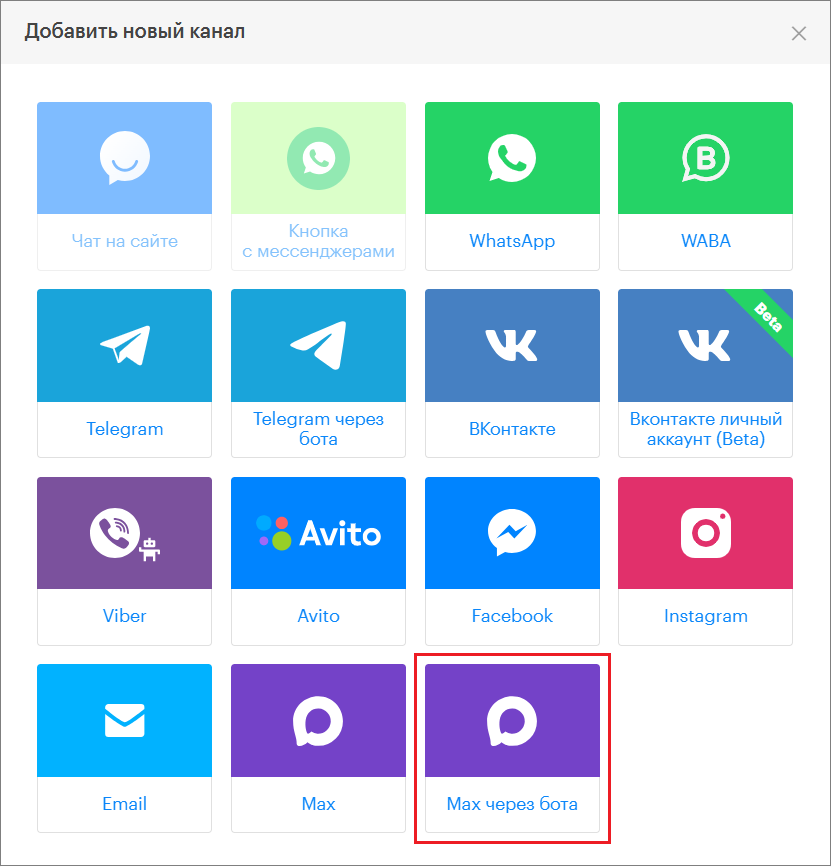Viewport: 831px width, 867px height.
Task: Select the Facebook Messenger icon
Action: (x=512, y=533)
